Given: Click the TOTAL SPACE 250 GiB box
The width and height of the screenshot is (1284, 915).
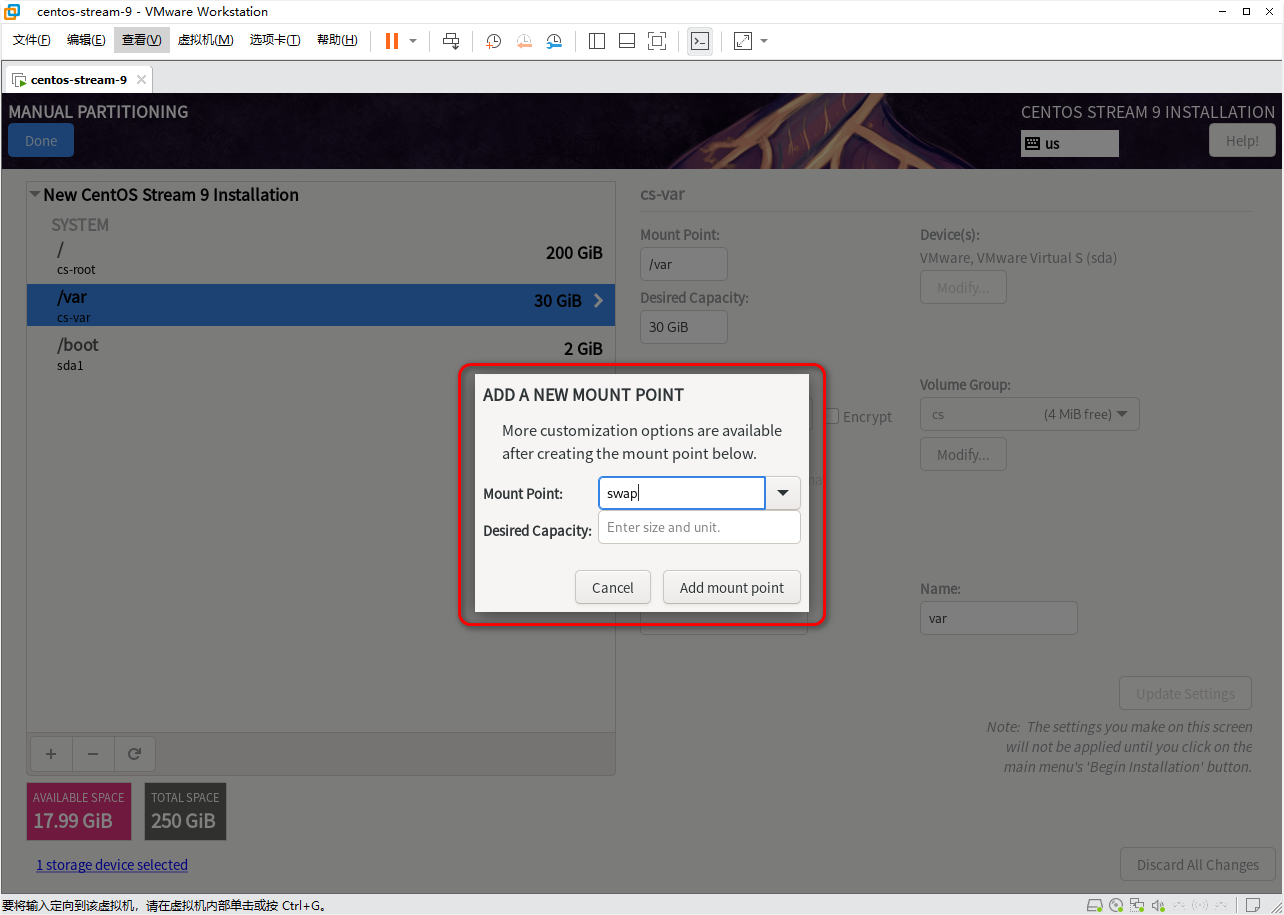Looking at the screenshot, I should pyautogui.click(x=186, y=812).
